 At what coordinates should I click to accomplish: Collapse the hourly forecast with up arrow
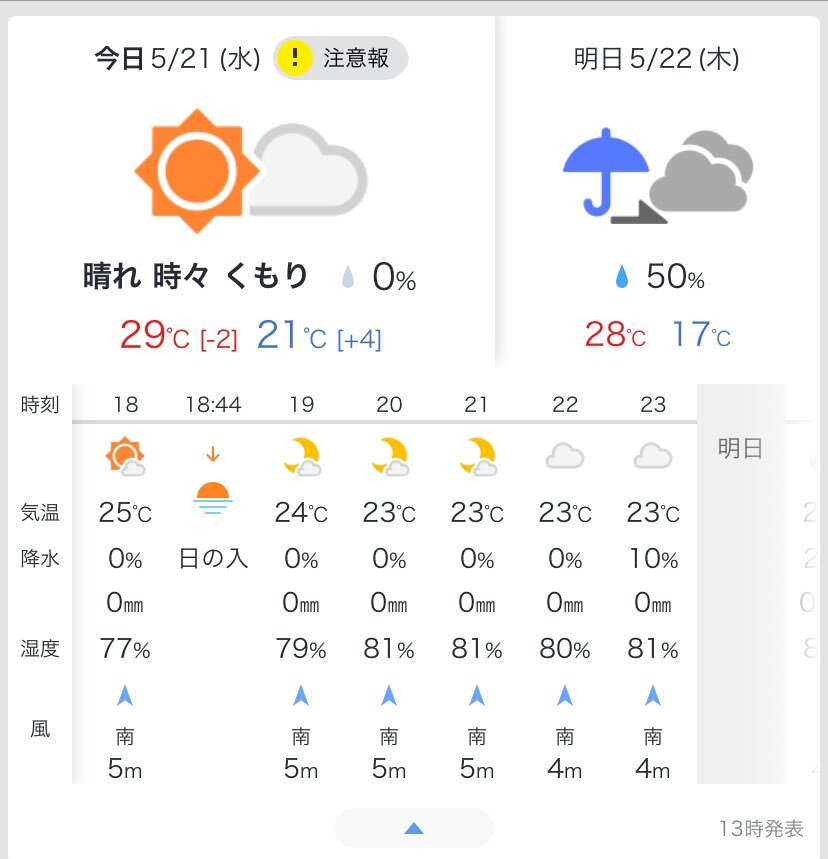414,828
